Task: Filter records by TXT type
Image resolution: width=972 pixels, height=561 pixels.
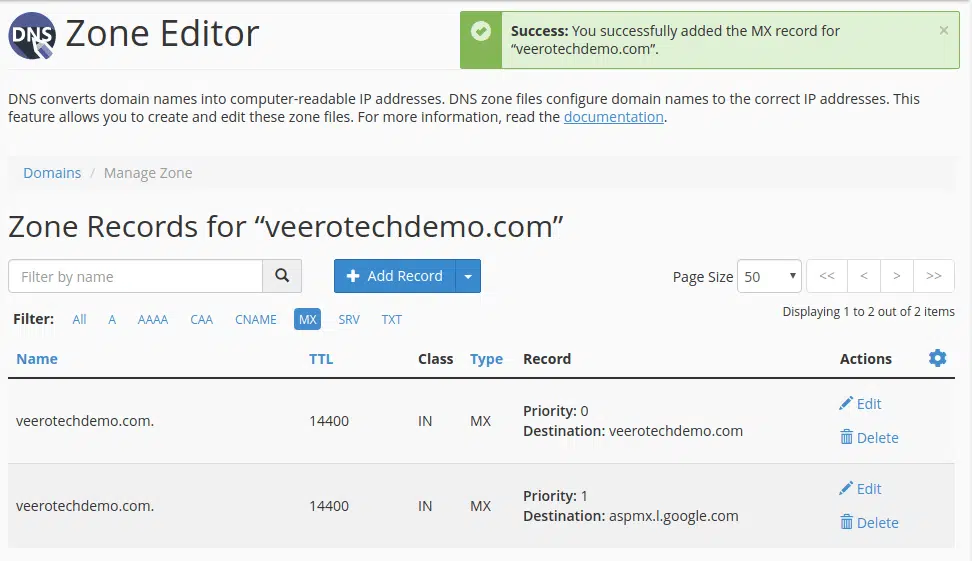Action: tap(392, 319)
